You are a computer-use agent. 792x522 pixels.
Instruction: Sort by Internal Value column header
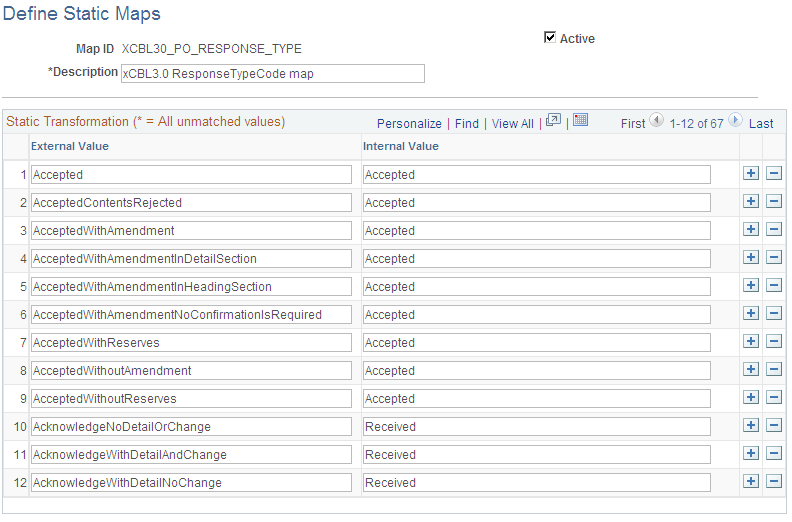401,147
